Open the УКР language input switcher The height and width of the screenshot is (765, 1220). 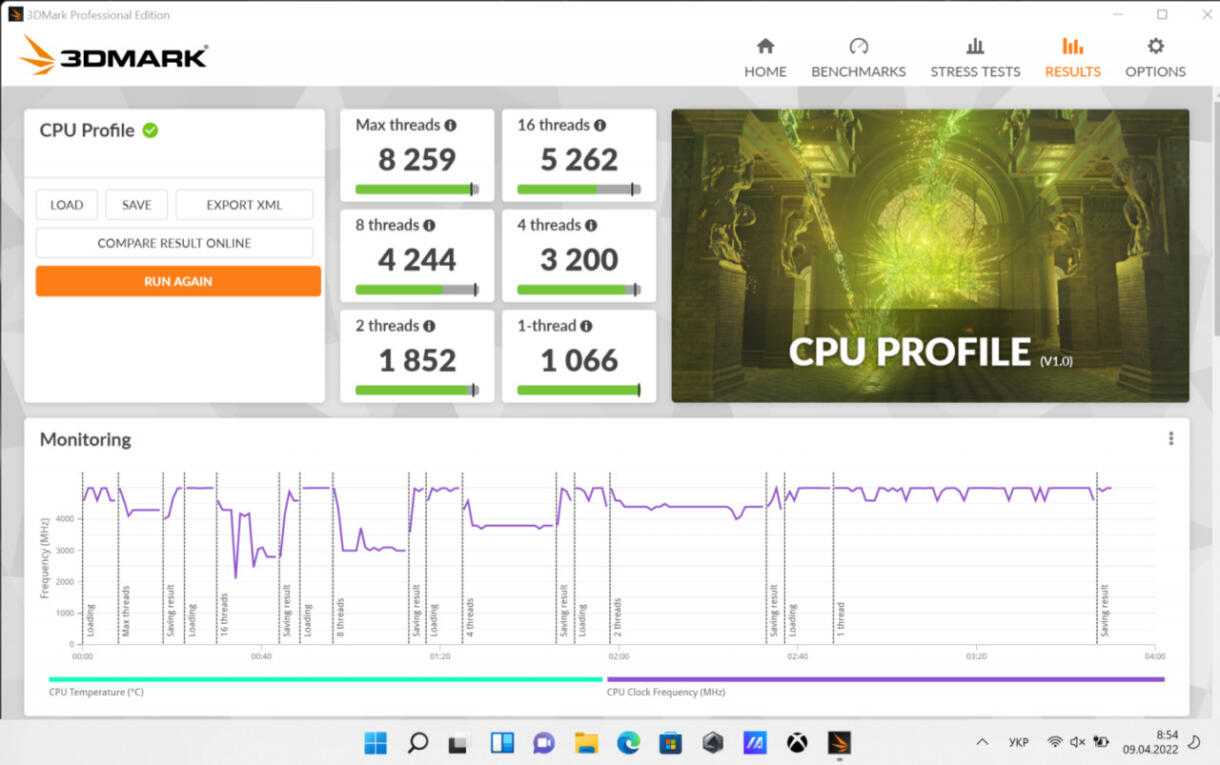1018,742
